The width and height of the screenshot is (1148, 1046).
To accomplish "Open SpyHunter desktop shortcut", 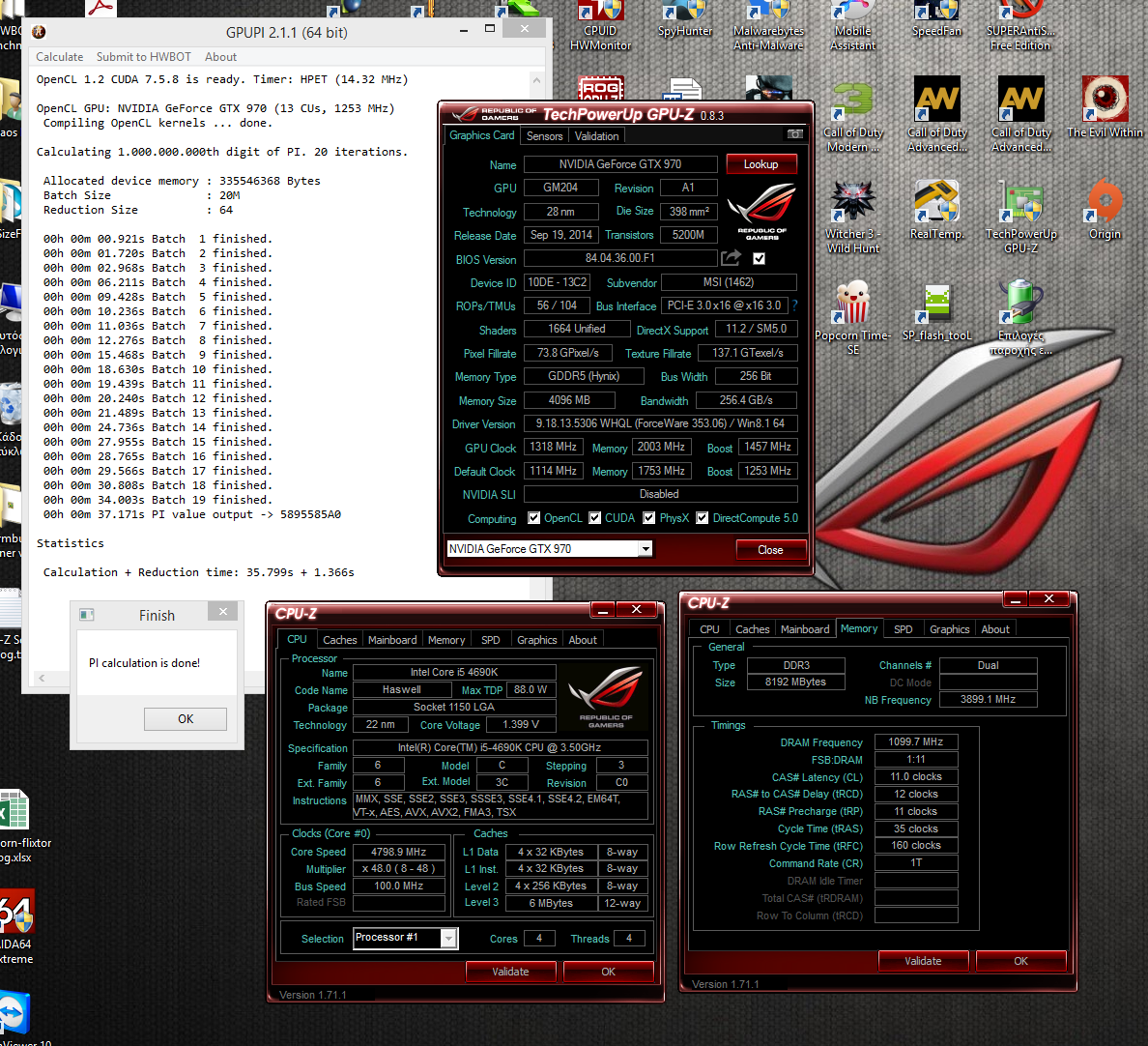I will 684,20.
